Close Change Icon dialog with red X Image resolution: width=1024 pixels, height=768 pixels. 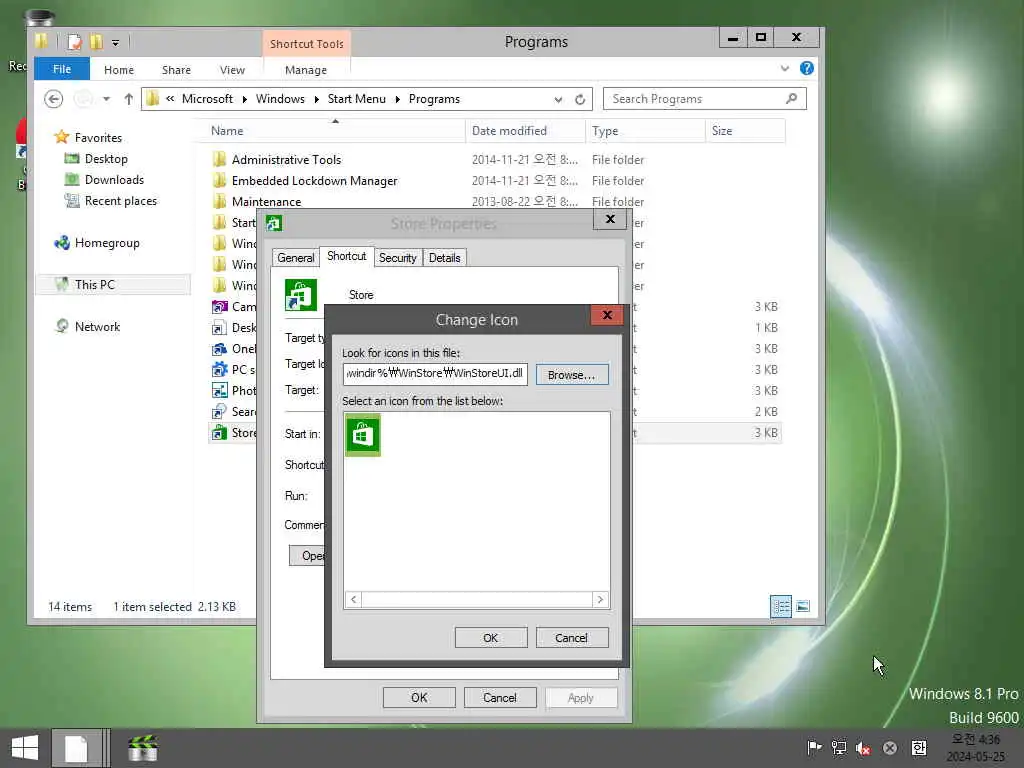[607, 315]
